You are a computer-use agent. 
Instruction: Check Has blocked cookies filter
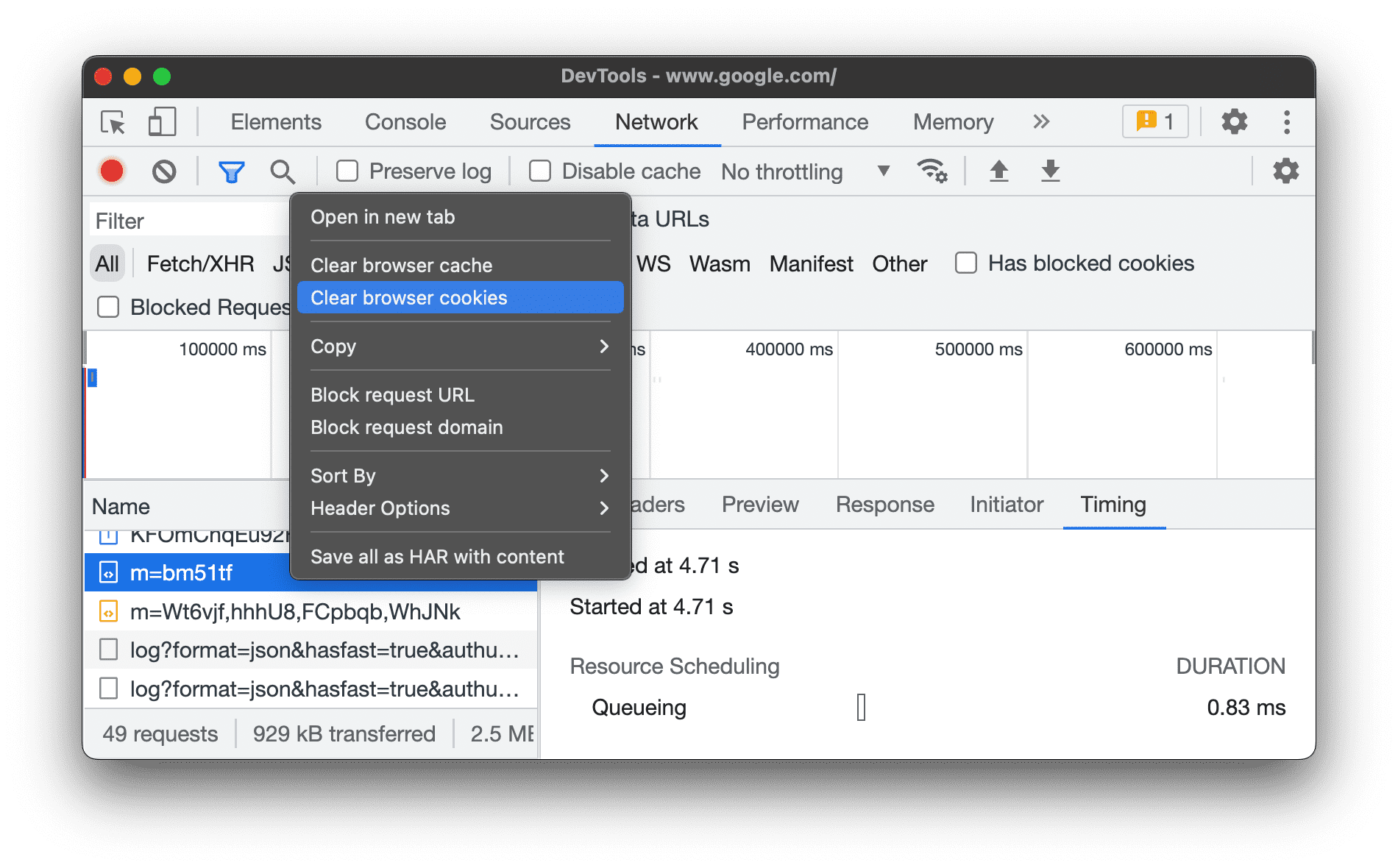(965, 263)
